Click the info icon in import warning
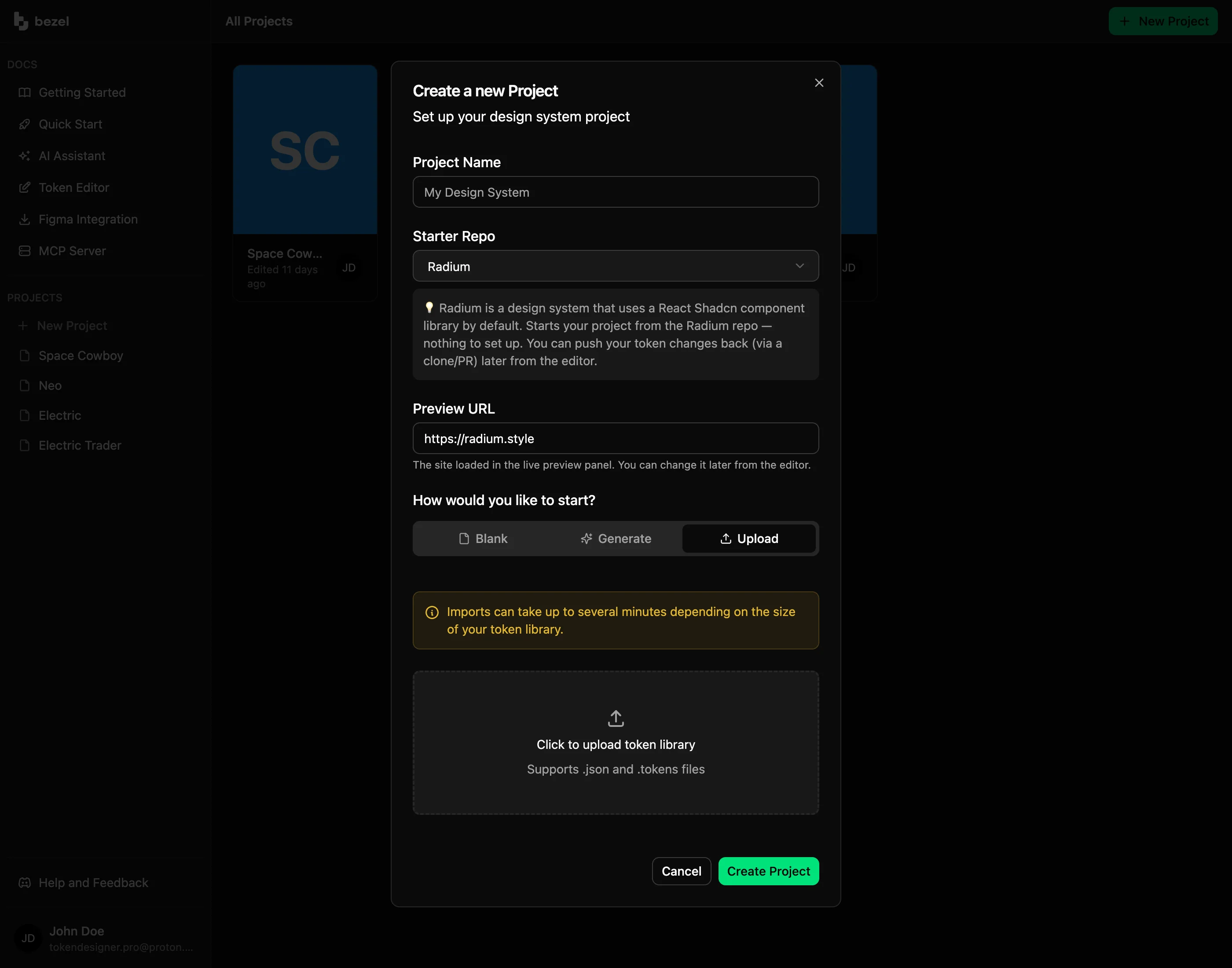Image resolution: width=1232 pixels, height=968 pixels. (x=432, y=612)
